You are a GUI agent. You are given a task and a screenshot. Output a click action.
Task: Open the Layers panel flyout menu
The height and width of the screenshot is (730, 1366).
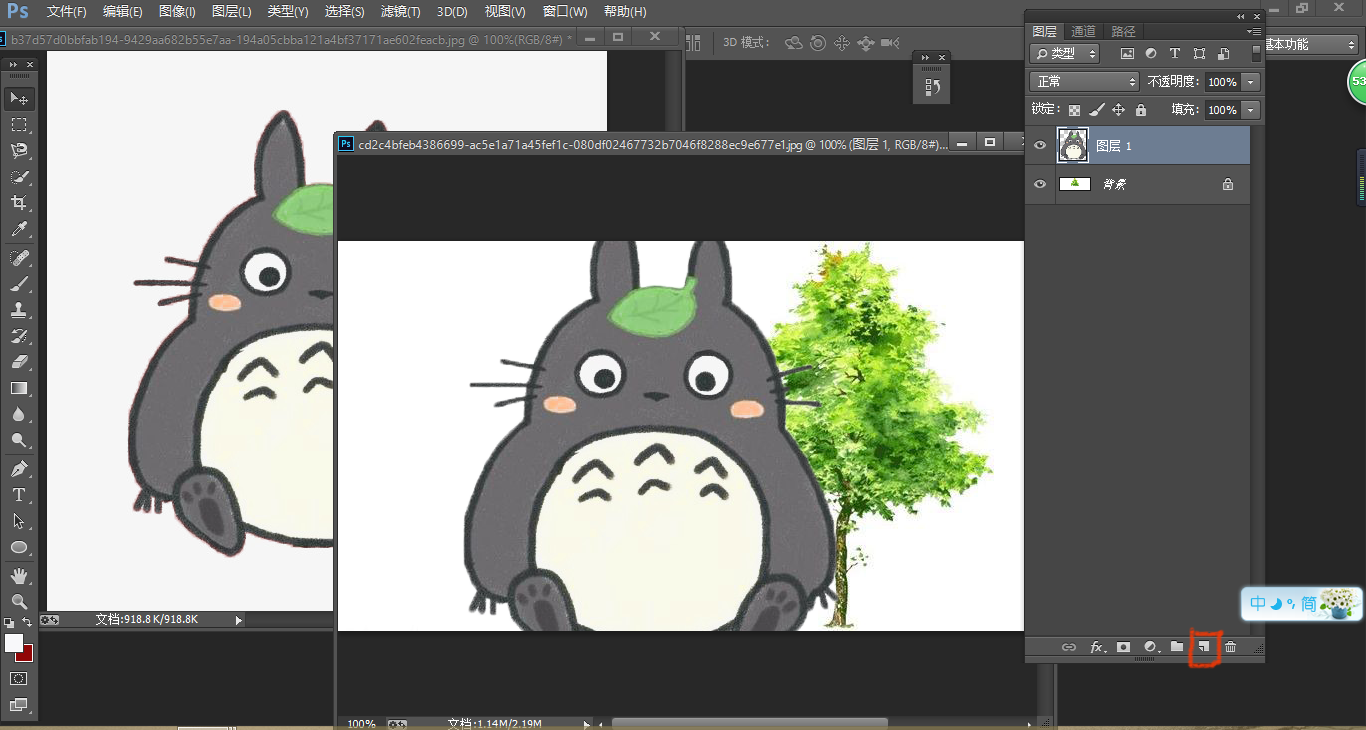pyautogui.click(x=1256, y=32)
